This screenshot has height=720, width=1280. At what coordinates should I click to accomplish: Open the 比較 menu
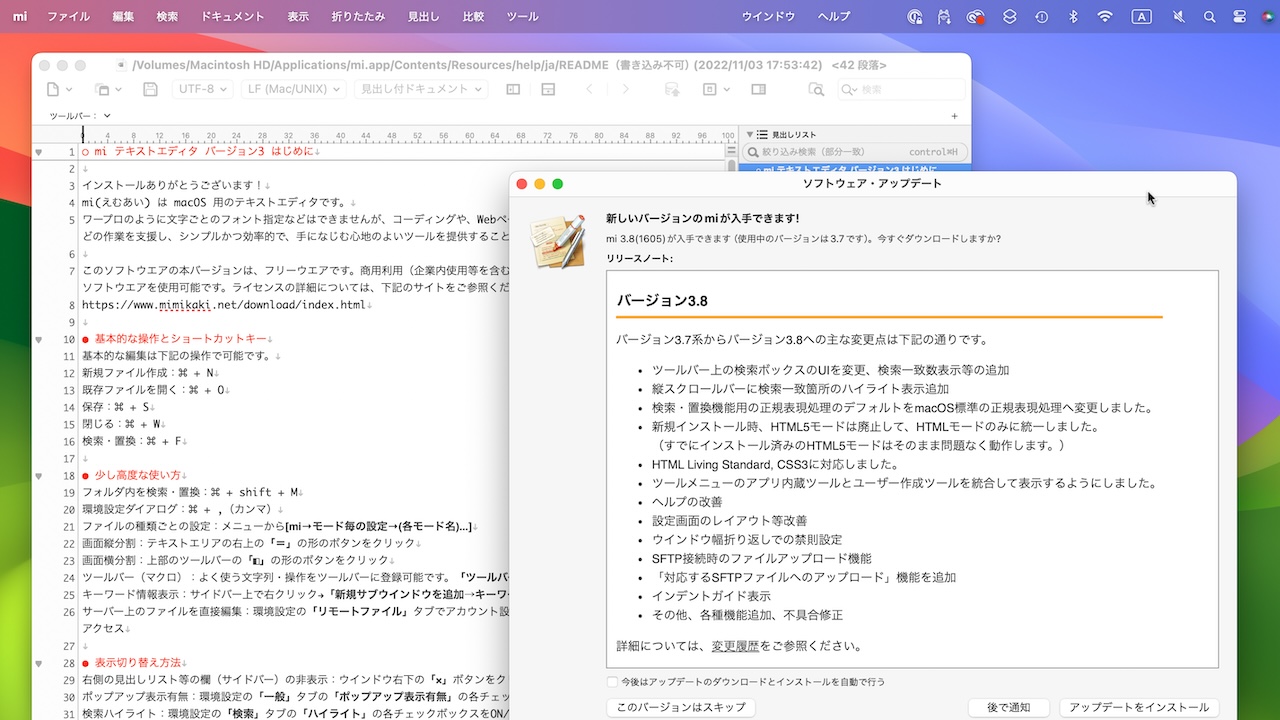coord(473,16)
